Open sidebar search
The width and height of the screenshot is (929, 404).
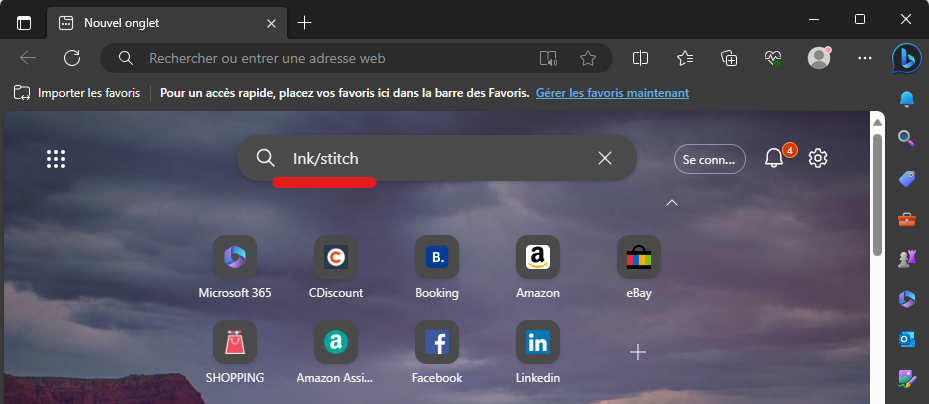point(906,138)
